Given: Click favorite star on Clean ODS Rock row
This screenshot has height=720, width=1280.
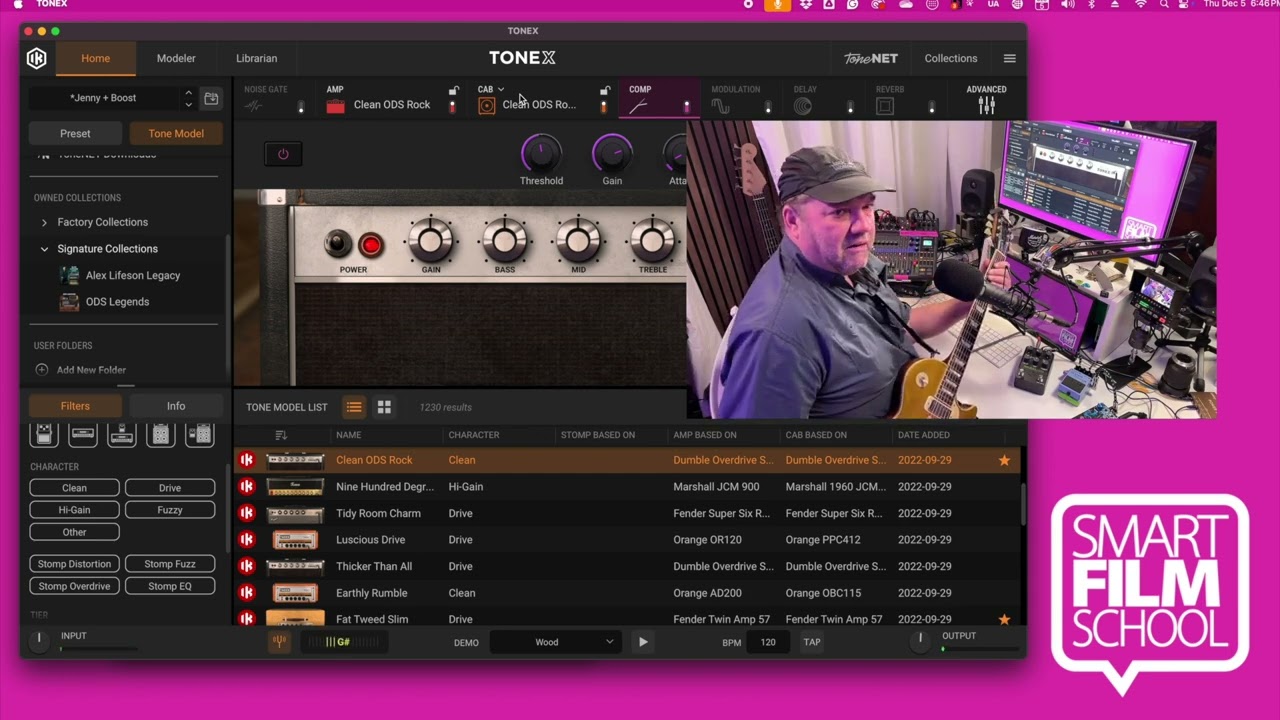Looking at the screenshot, I should tap(1004, 460).
